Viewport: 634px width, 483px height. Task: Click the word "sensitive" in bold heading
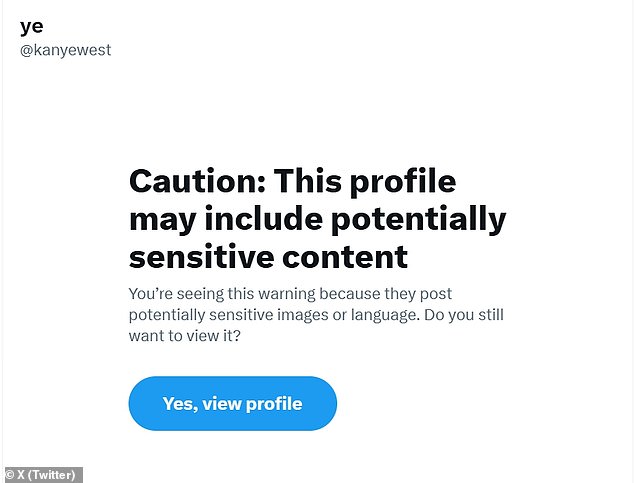pyautogui.click(x=201, y=257)
